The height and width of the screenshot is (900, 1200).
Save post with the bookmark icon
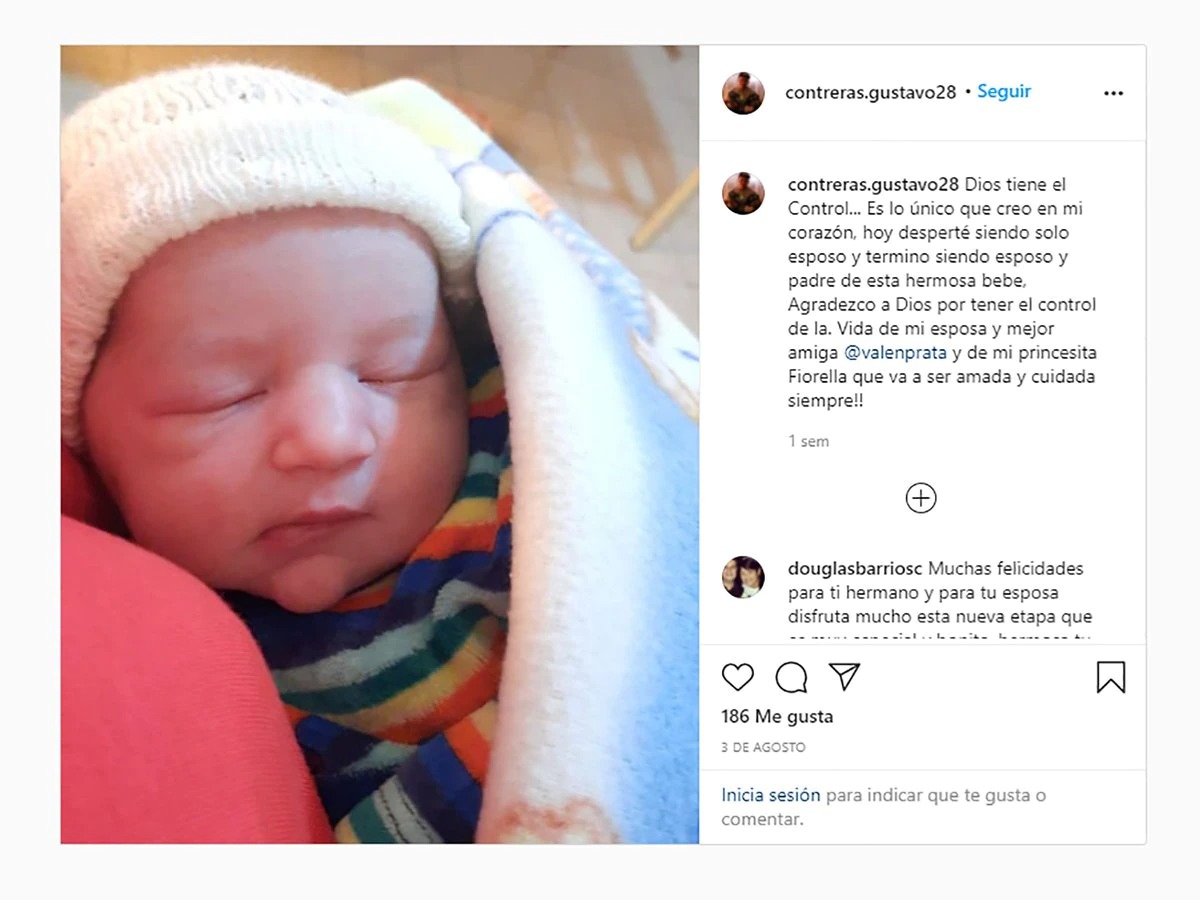1111,677
